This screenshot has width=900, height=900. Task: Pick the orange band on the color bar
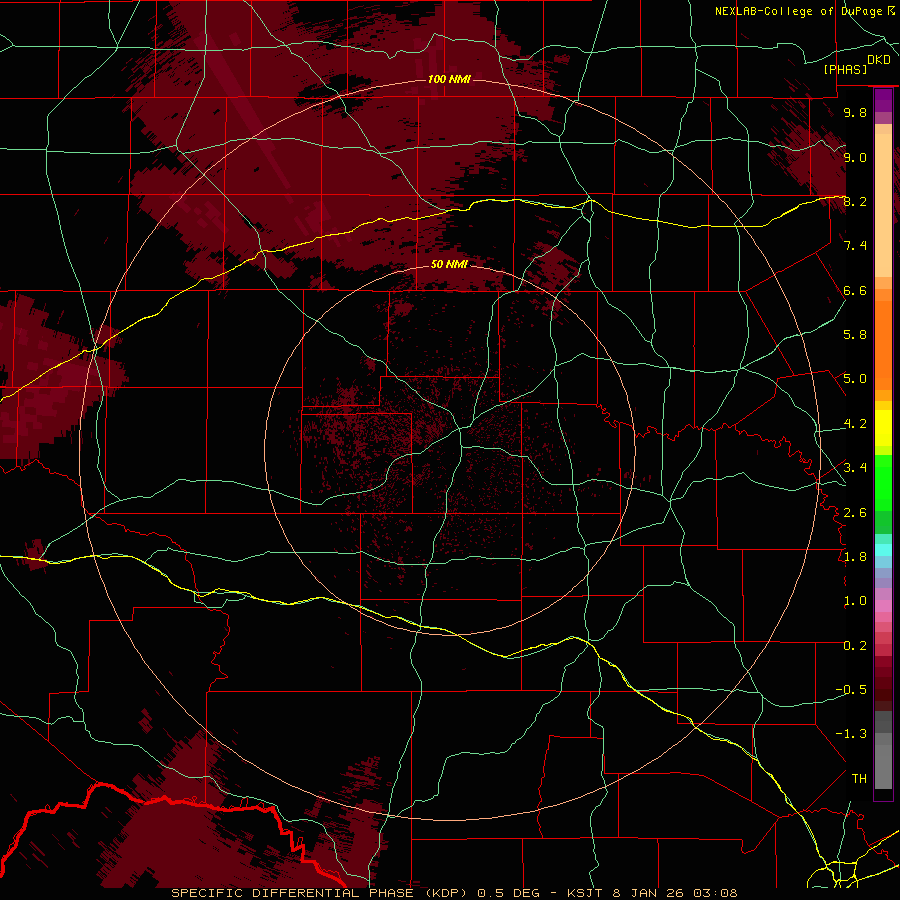(x=883, y=344)
